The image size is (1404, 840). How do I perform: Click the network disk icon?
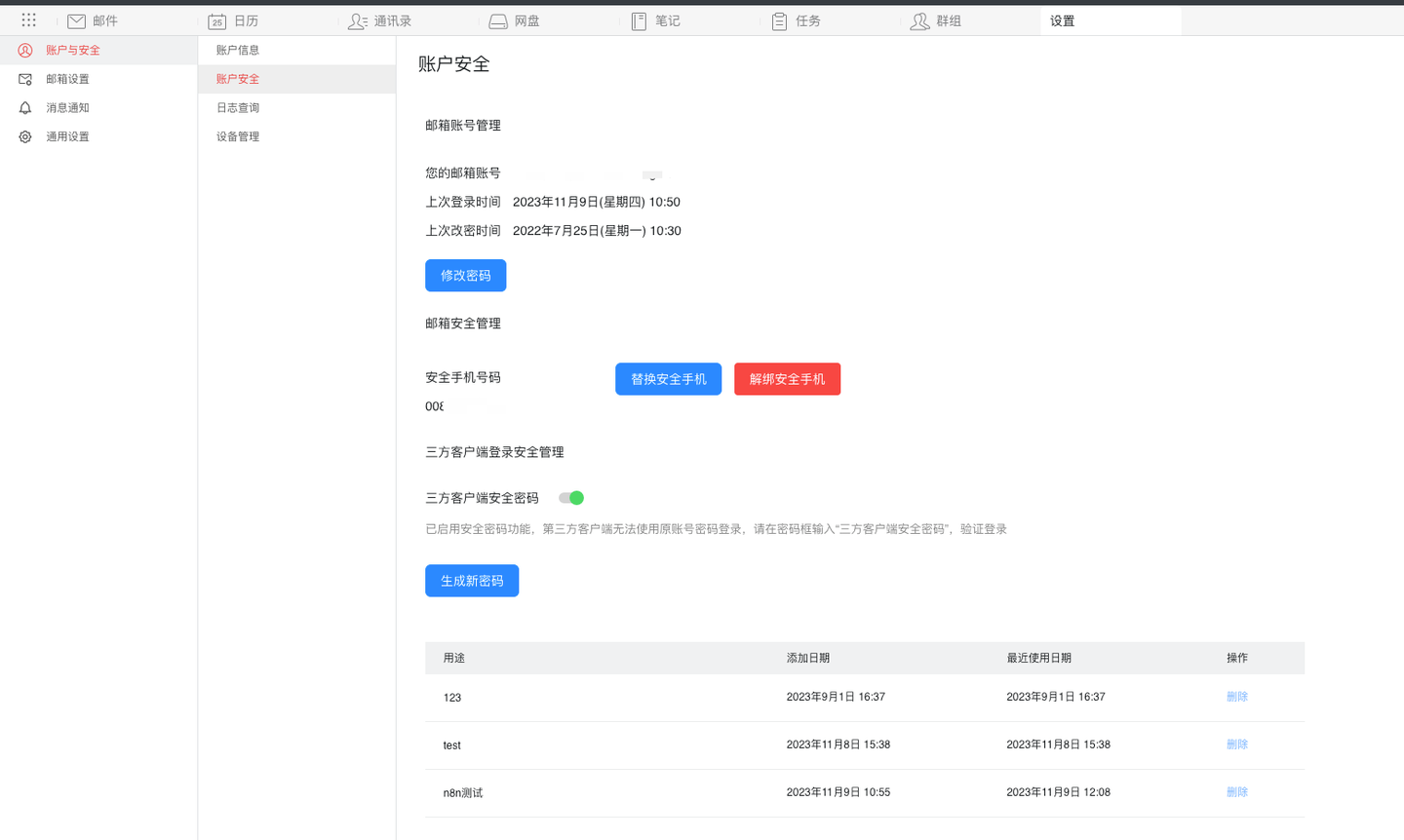click(498, 21)
